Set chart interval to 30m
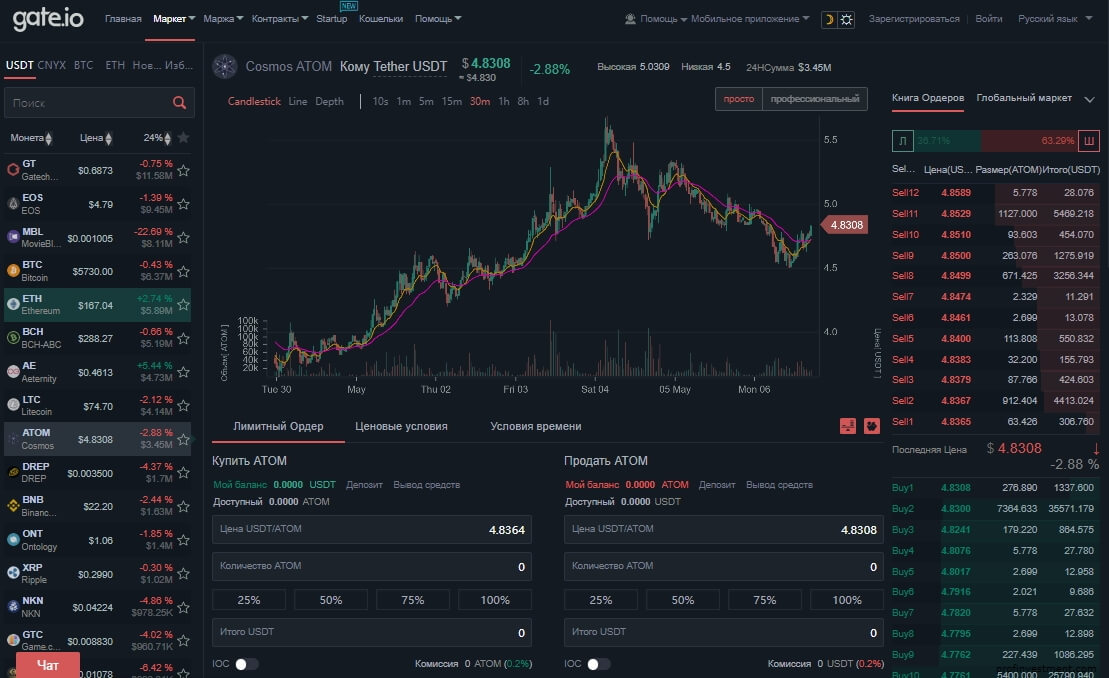The height and width of the screenshot is (678, 1109). click(480, 102)
